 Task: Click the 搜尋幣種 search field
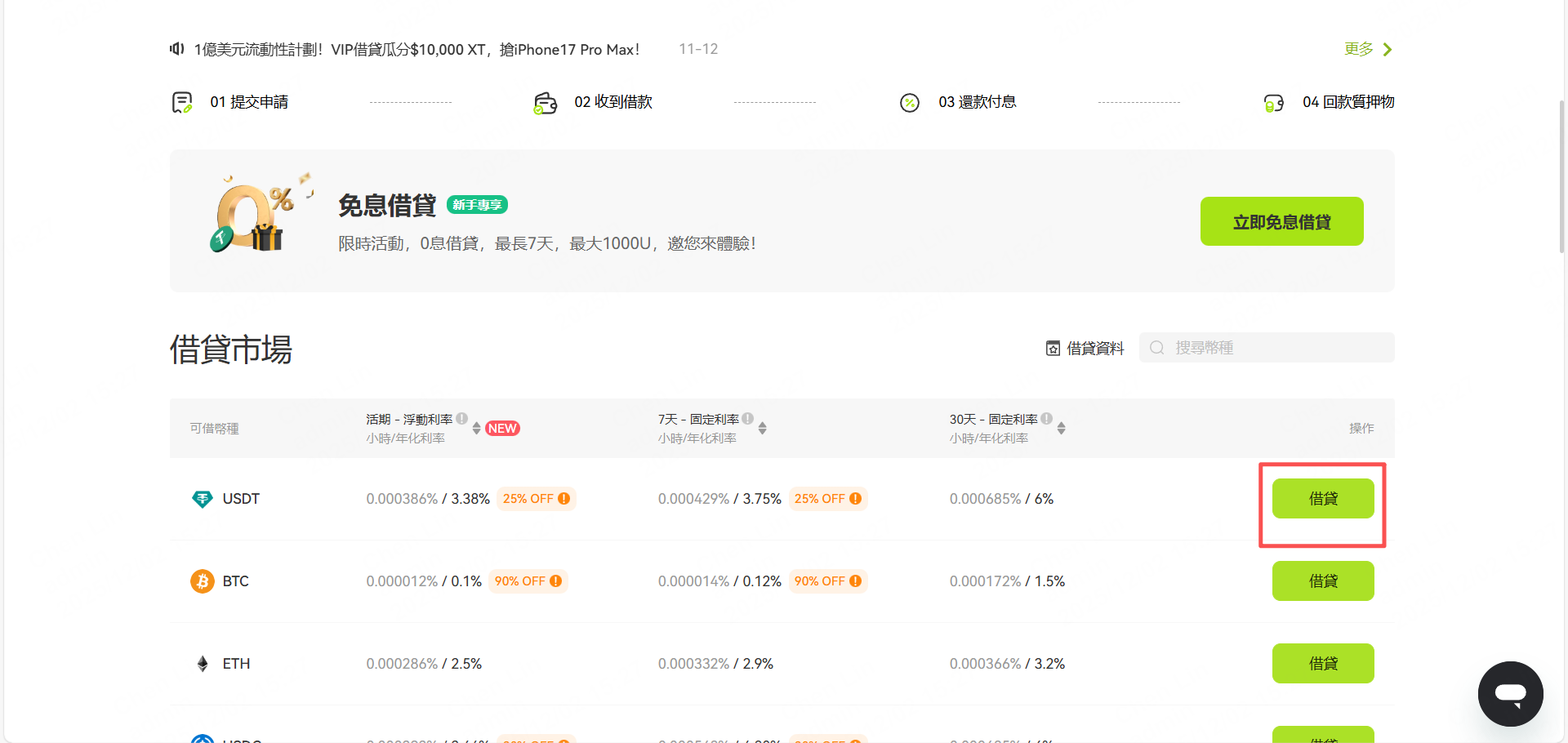tap(1266, 347)
